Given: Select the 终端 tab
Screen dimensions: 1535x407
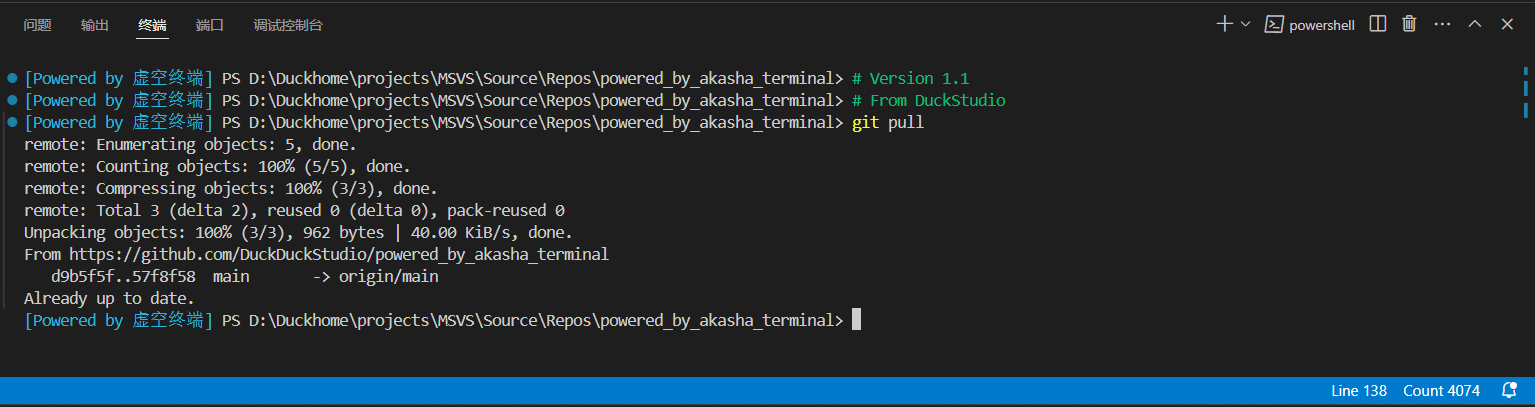Looking at the screenshot, I should click(153, 25).
